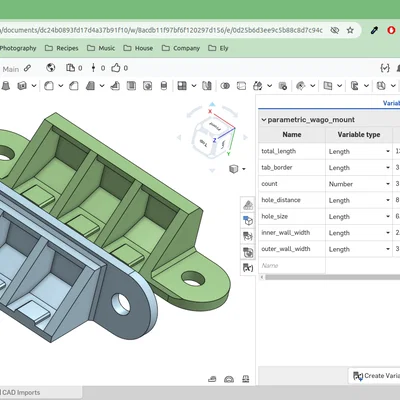
Task: Click the eyedropper browser extension icon
Action: pyautogui.click(x=374, y=30)
